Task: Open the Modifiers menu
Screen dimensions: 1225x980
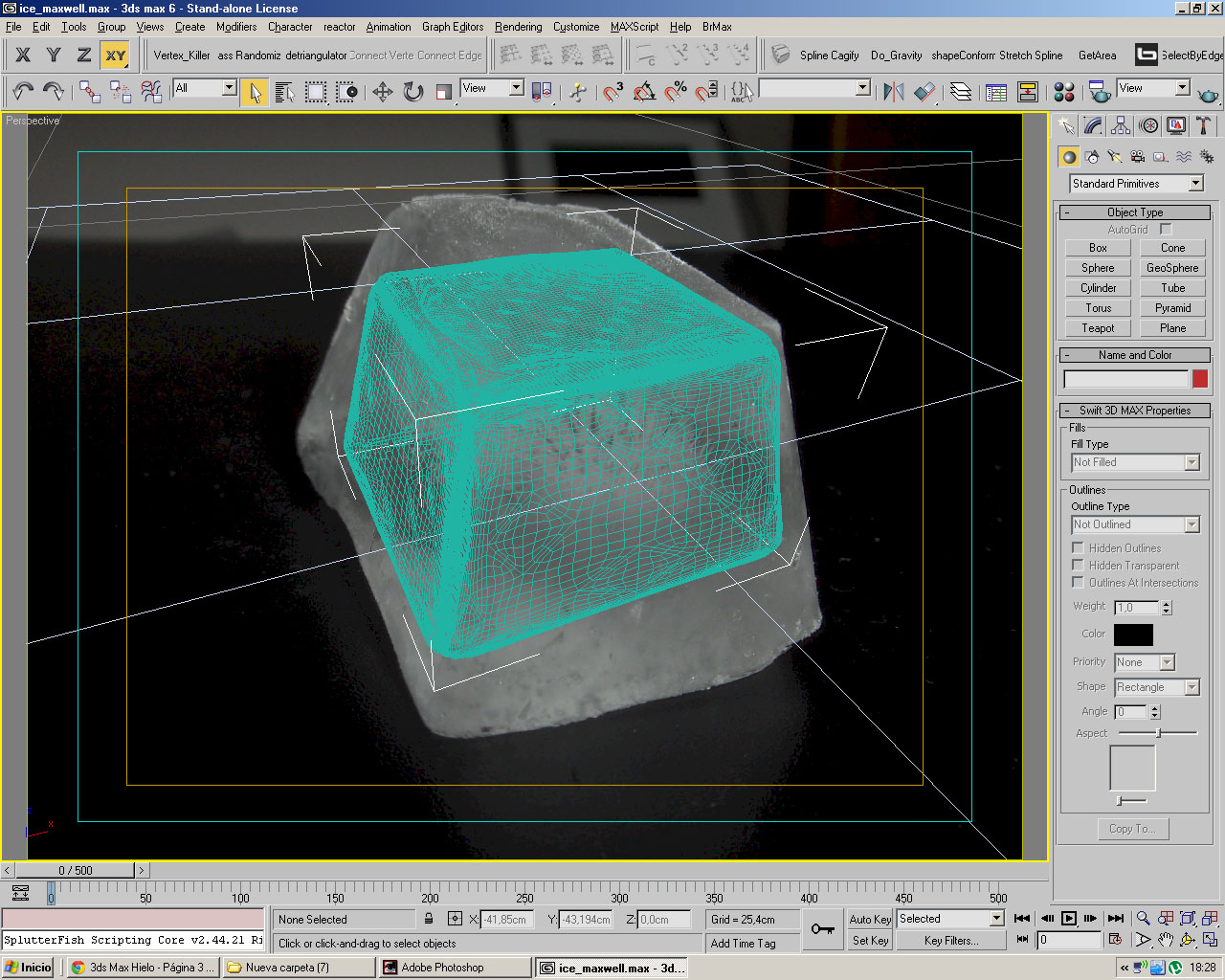Action: [235, 27]
